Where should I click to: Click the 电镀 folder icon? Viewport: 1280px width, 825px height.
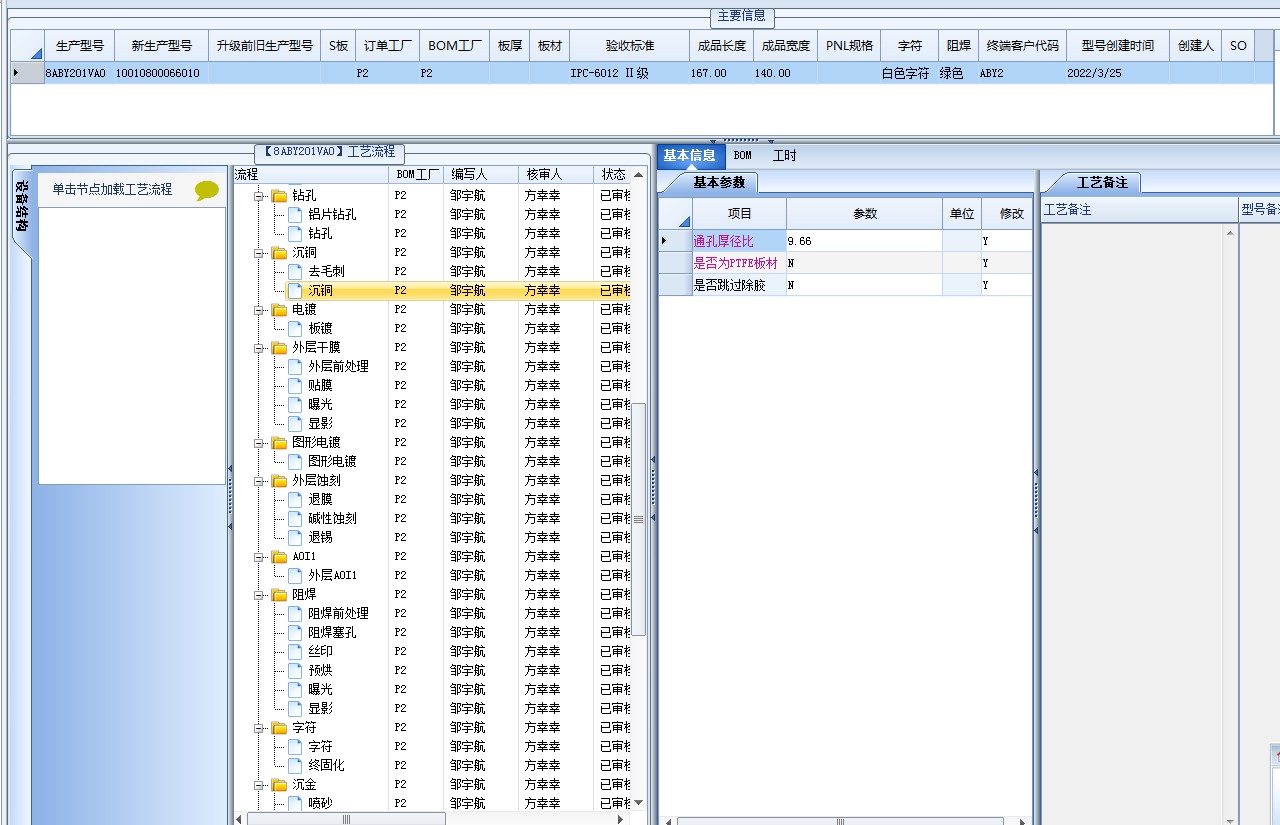(279, 309)
